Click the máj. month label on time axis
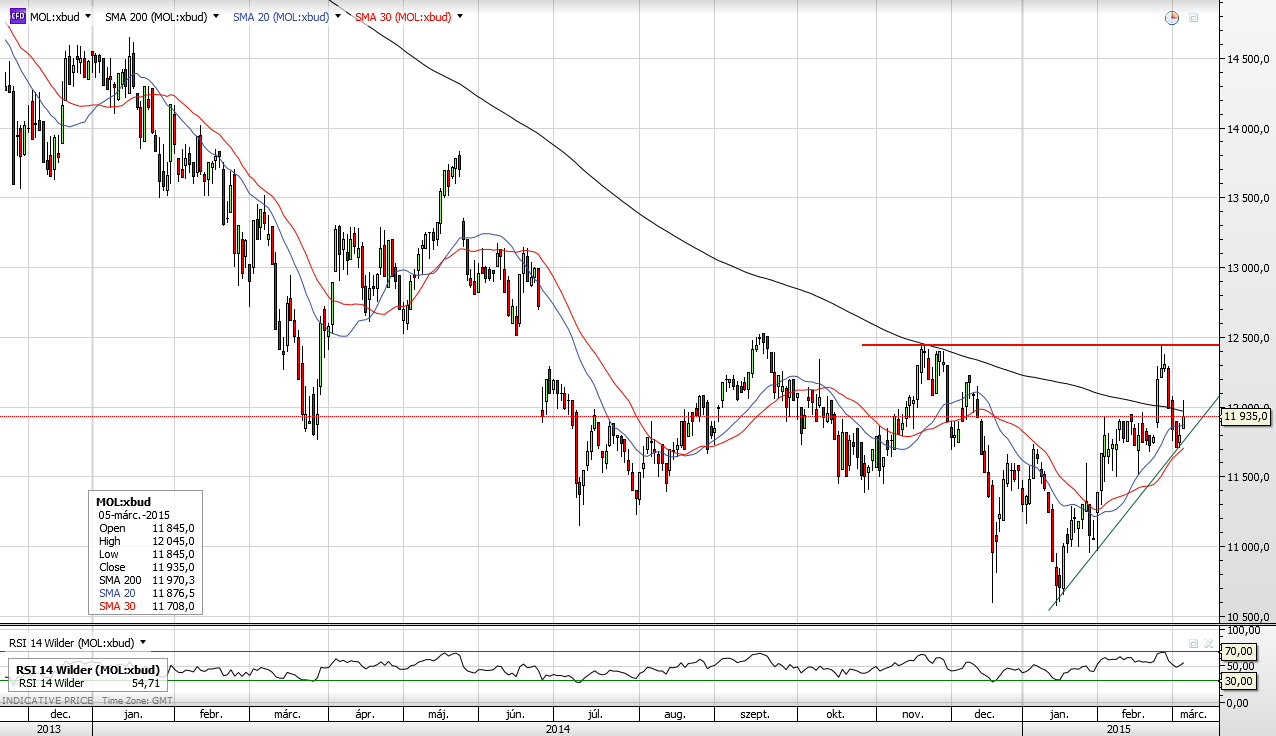Image resolution: width=1276 pixels, height=736 pixels. pyautogui.click(x=438, y=715)
